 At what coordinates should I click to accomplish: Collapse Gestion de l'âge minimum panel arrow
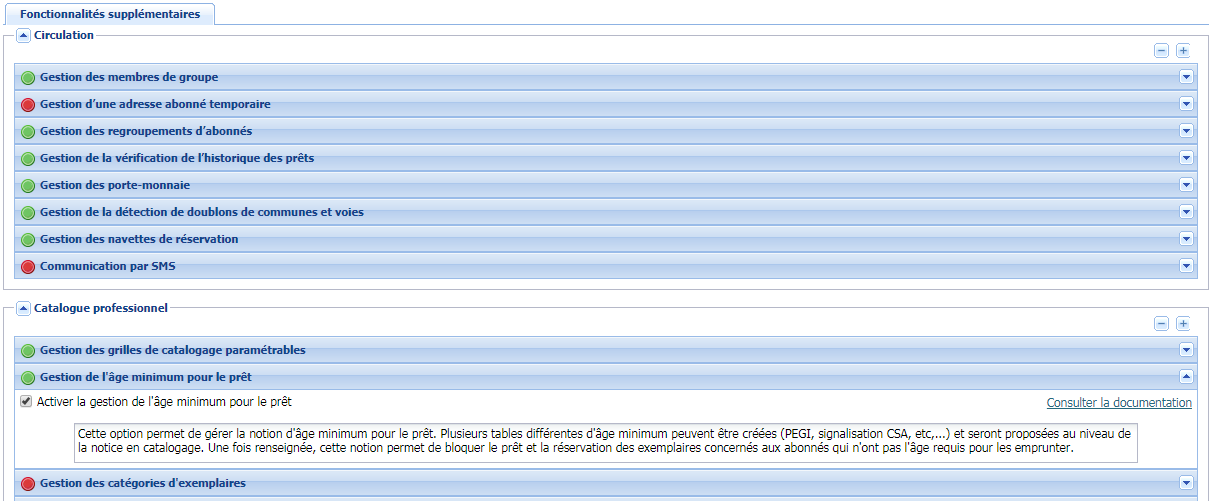tap(1186, 377)
